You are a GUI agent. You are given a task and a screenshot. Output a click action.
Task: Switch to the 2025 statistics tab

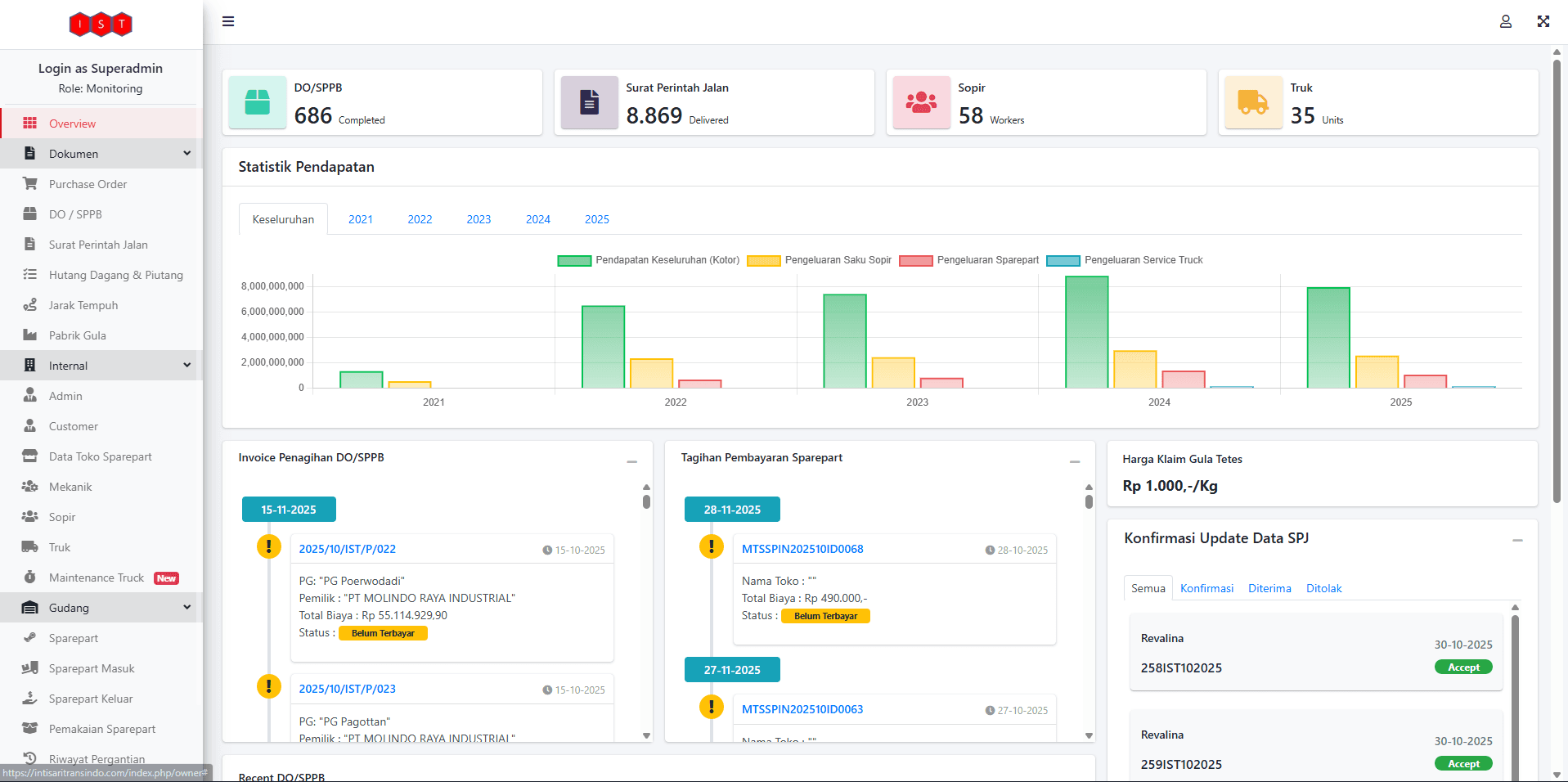click(597, 219)
